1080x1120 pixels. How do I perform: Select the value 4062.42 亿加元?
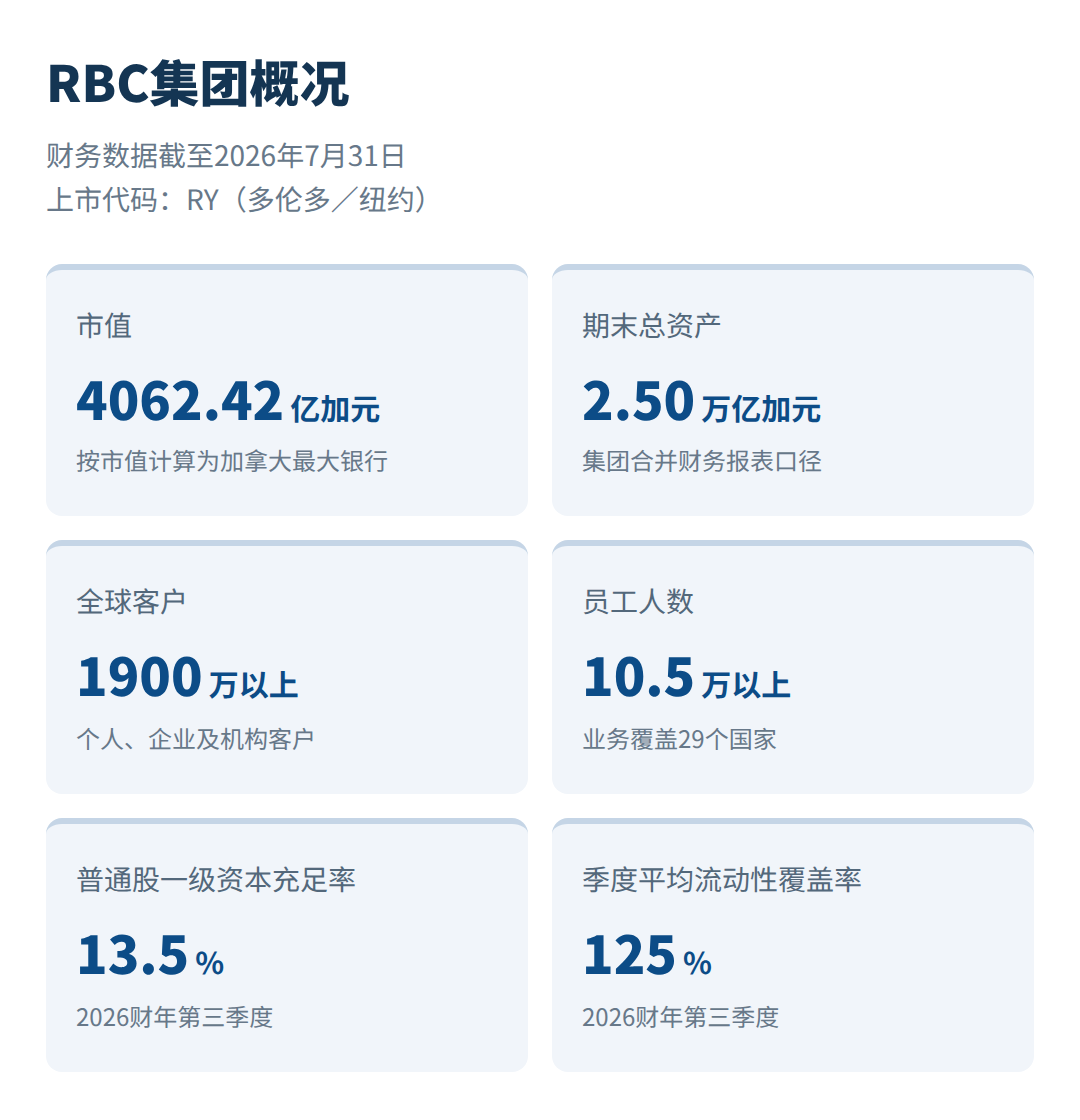pos(229,401)
